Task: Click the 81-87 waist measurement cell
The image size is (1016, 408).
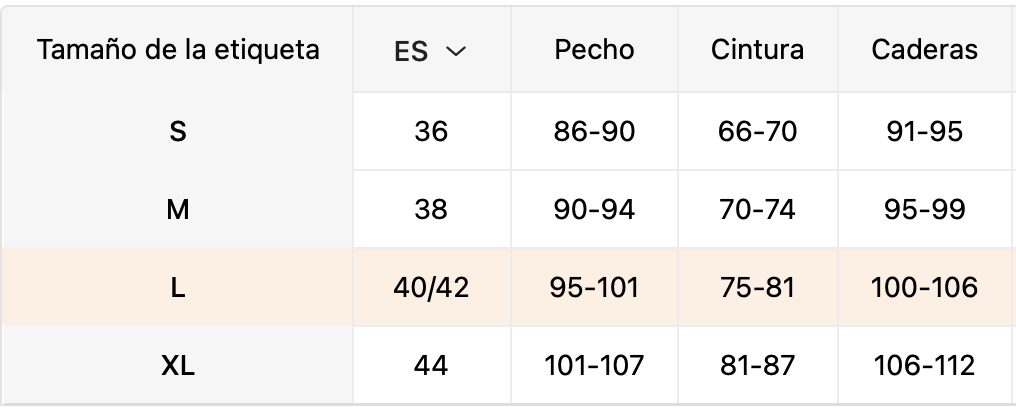Action: (x=757, y=366)
